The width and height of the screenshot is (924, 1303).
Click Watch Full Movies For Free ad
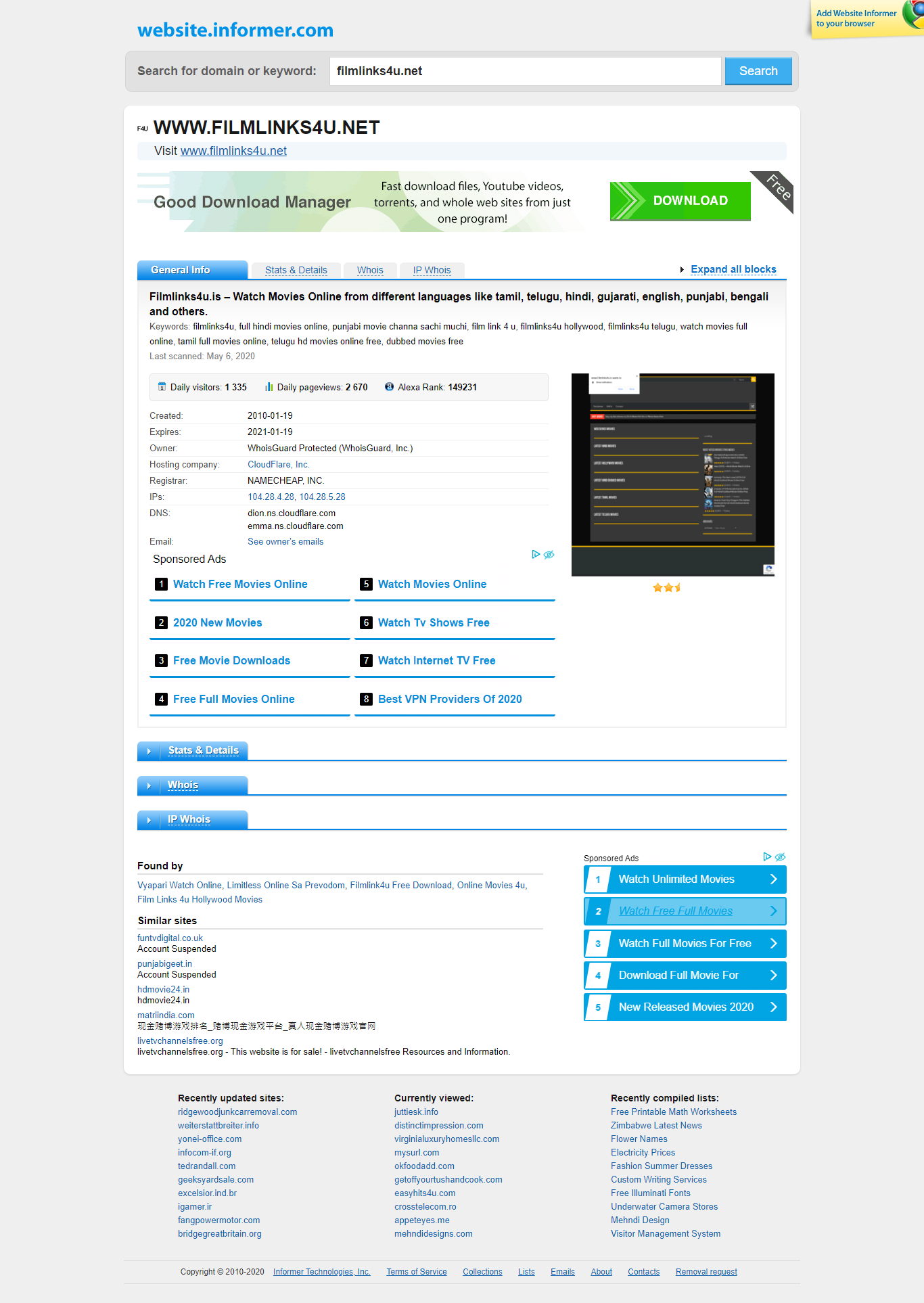[x=685, y=943]
